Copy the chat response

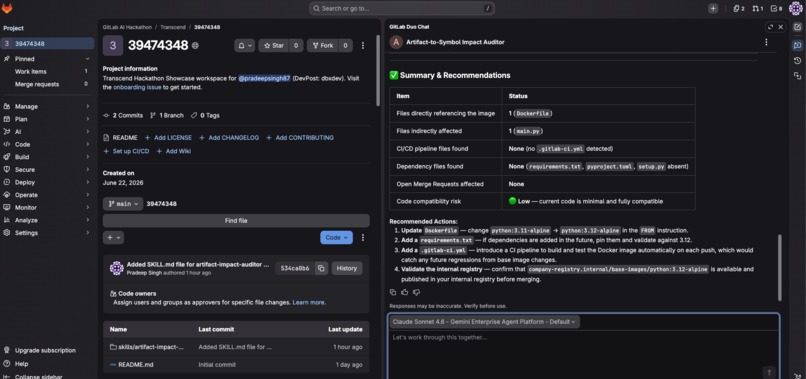click(393, 292)
